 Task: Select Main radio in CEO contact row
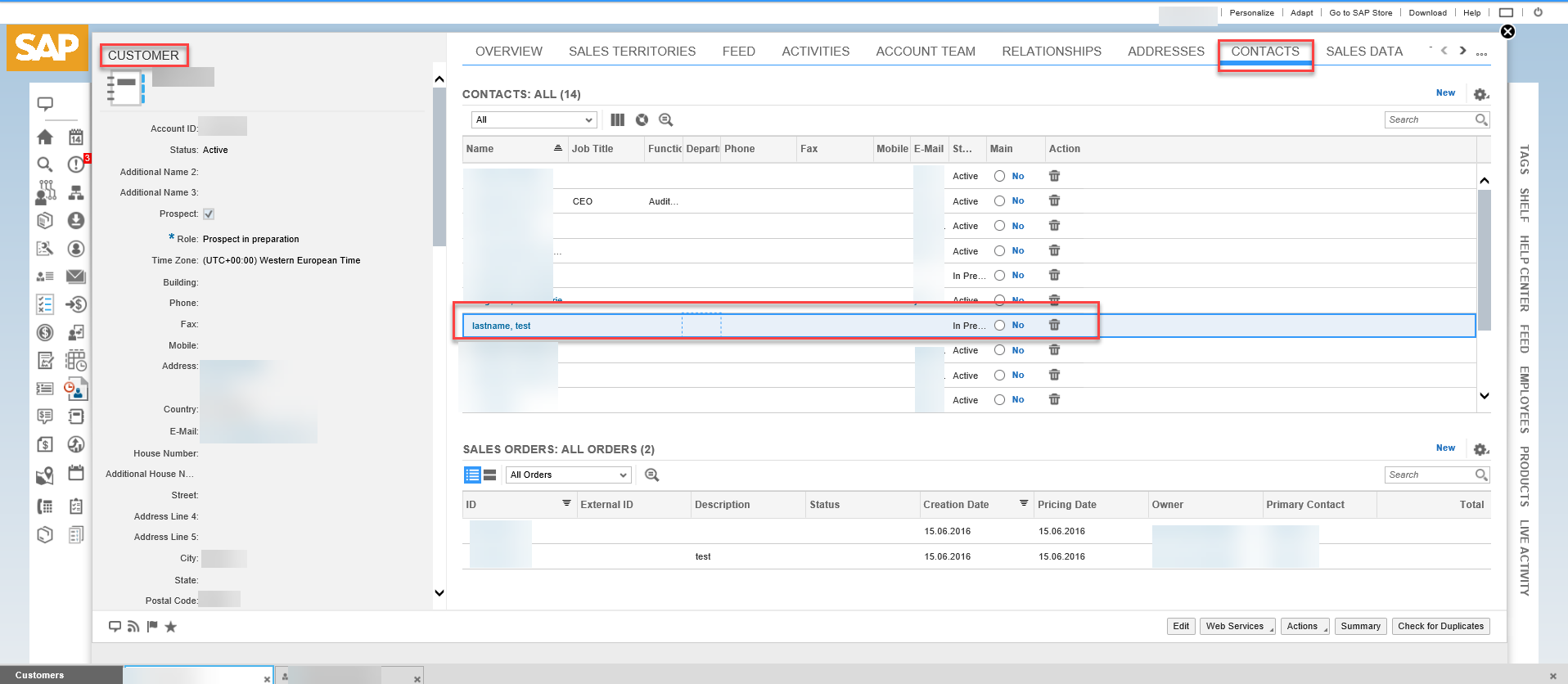(999, 201)
